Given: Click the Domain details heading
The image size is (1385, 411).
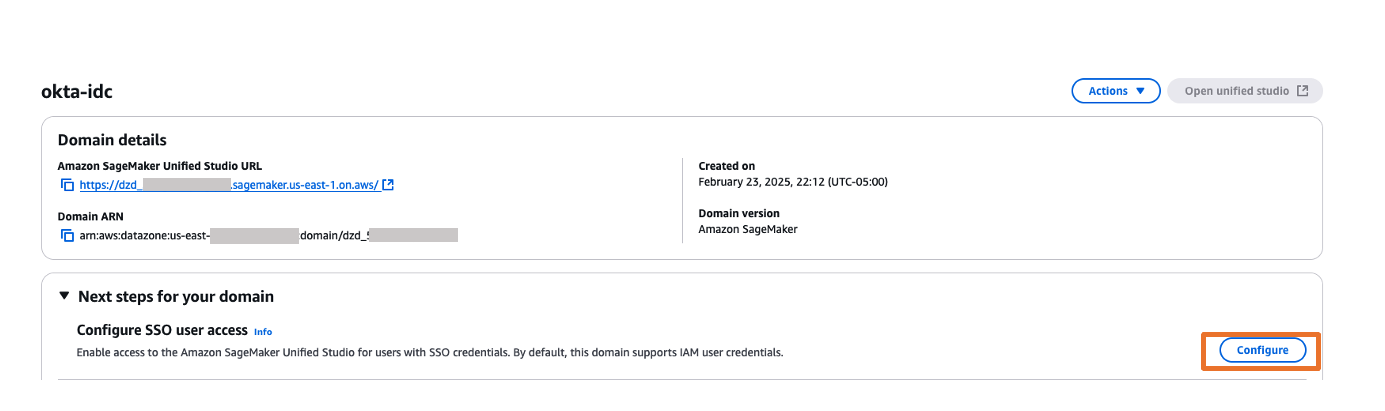Looking at the screenshot, I should (112, 140).
